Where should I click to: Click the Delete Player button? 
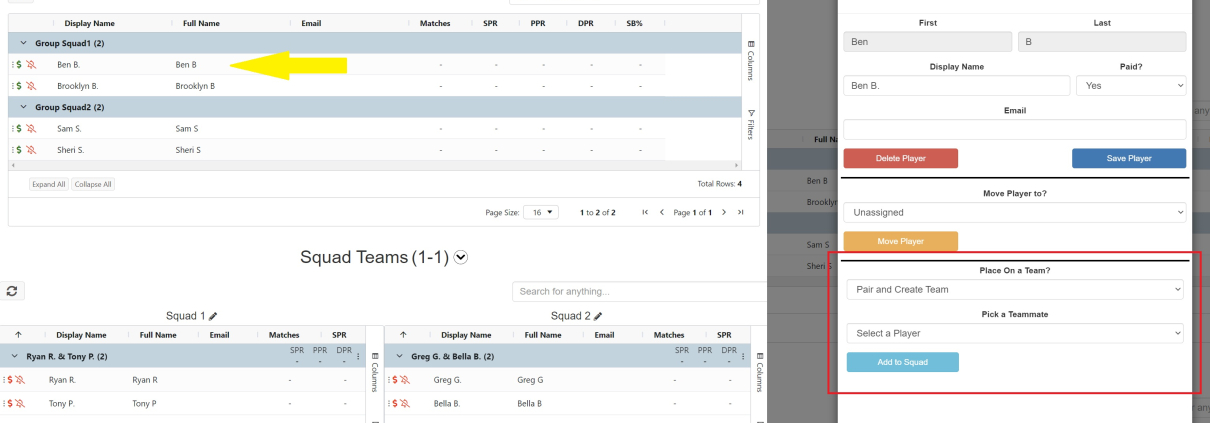click(900, 158)
